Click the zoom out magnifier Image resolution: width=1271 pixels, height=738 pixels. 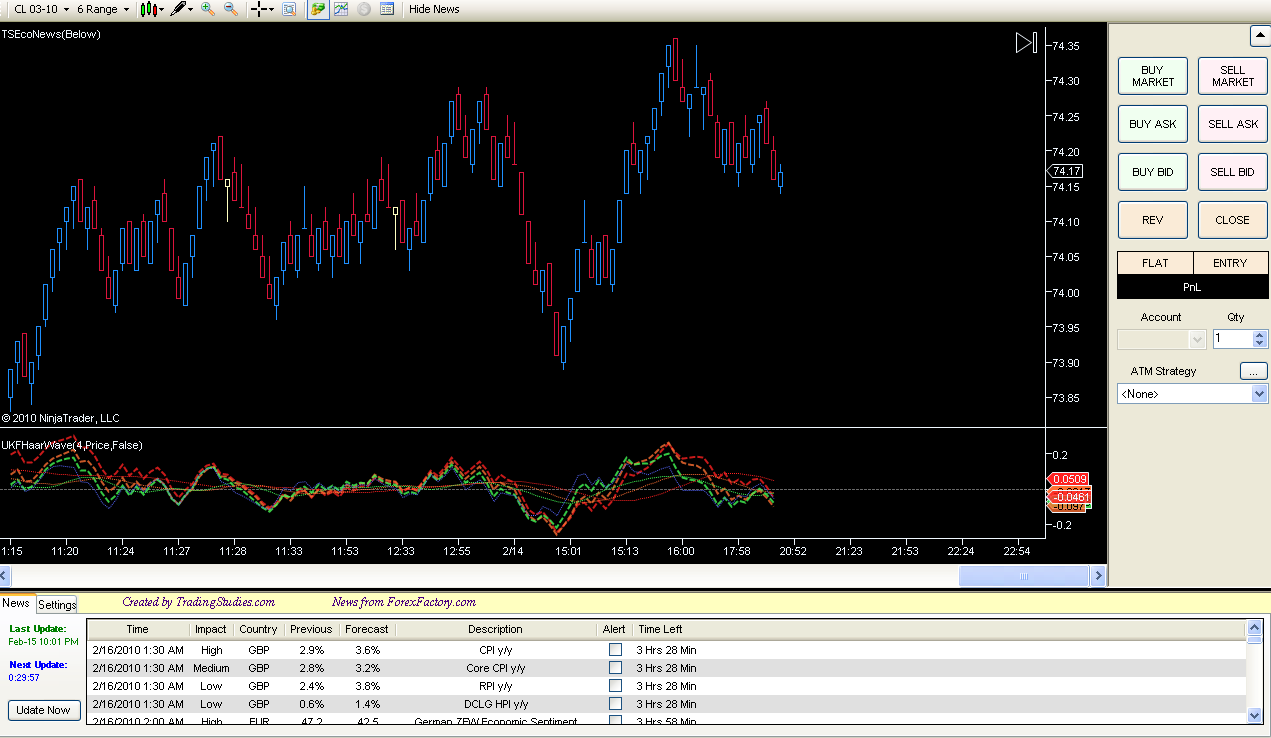click(230, 9)
